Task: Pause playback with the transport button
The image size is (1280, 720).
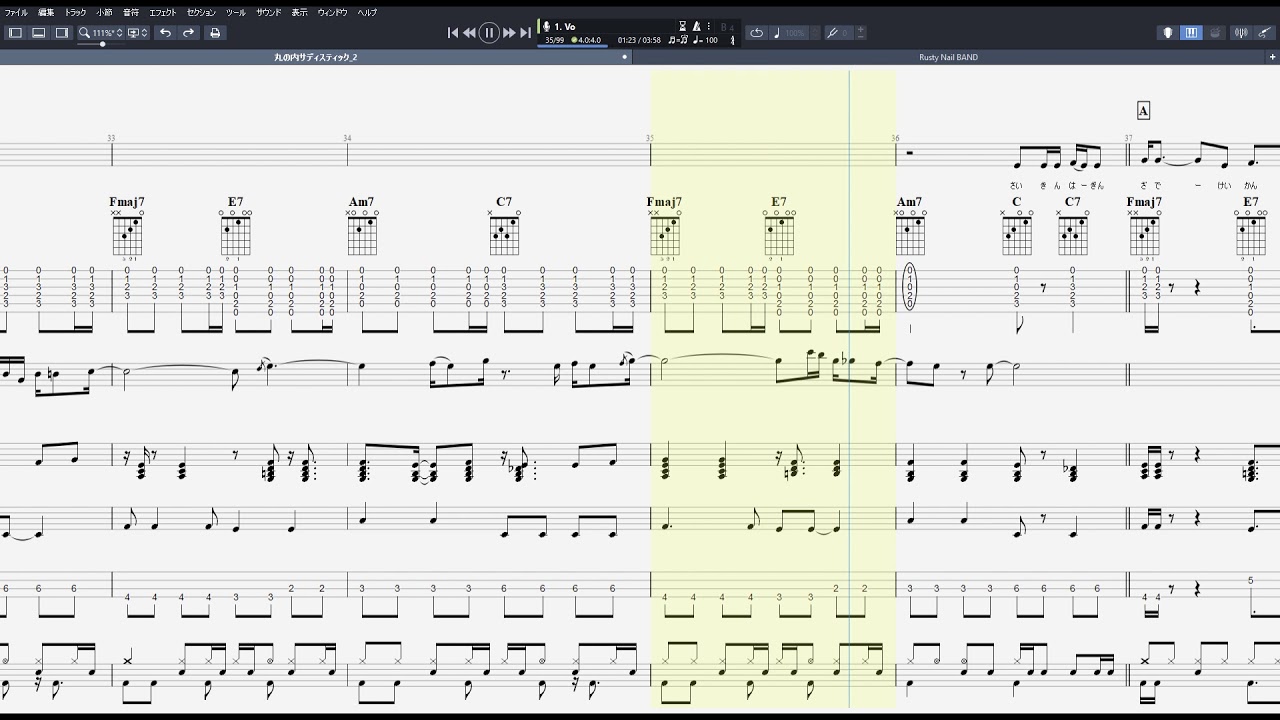Action: pyautogui.click(x=489, y=33)
